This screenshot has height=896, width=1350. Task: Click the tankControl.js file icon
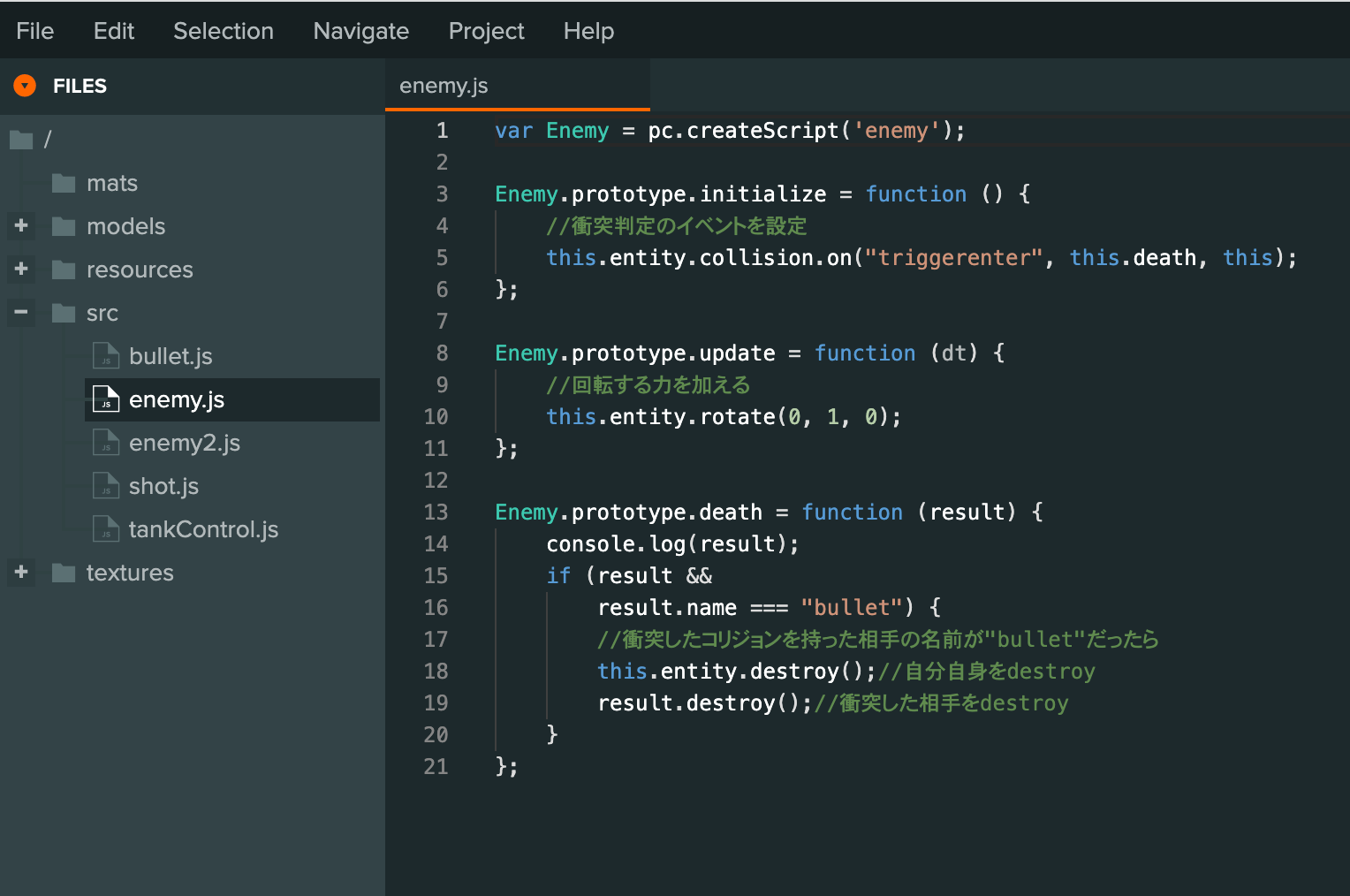click(x=106, y=529)
